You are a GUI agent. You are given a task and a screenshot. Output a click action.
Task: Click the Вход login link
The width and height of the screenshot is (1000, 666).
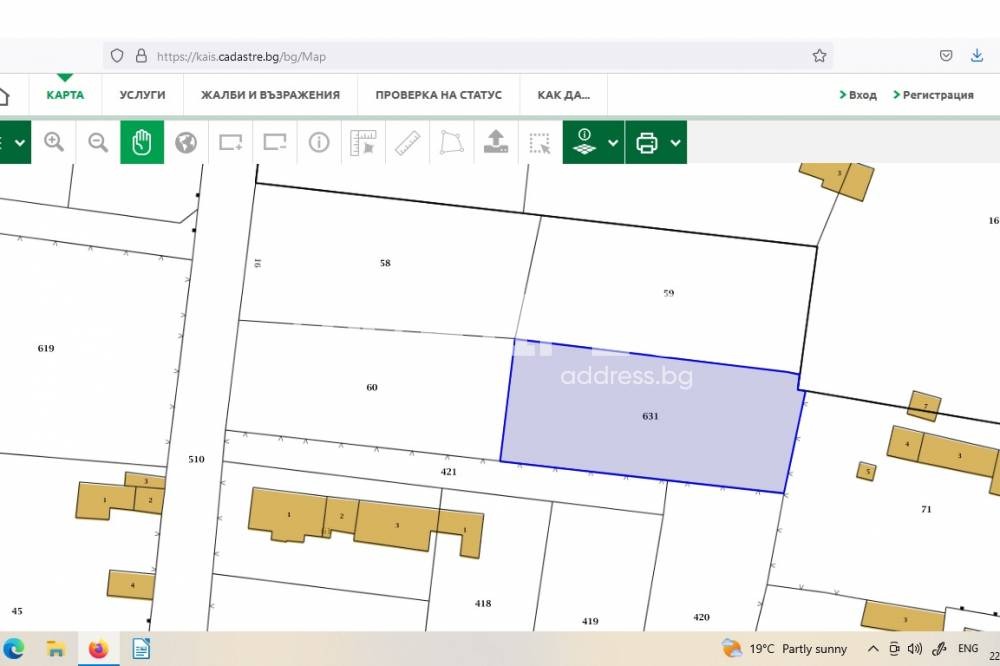click(x=858, y=95)
